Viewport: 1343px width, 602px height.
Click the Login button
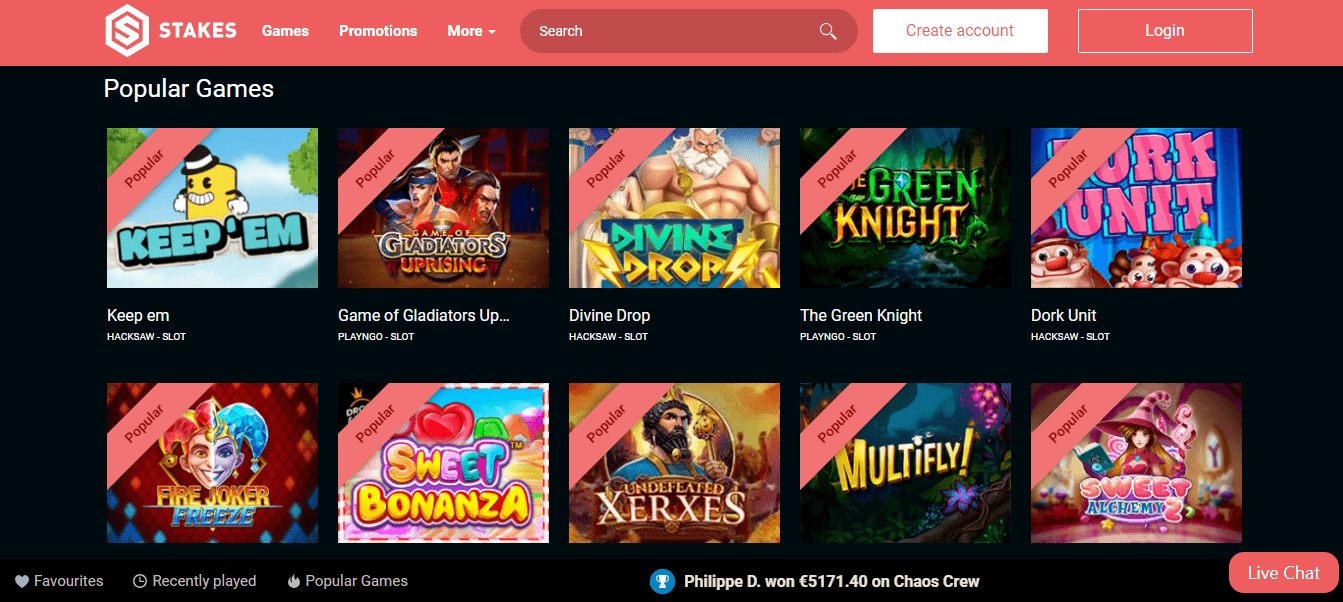(1165, 31)
